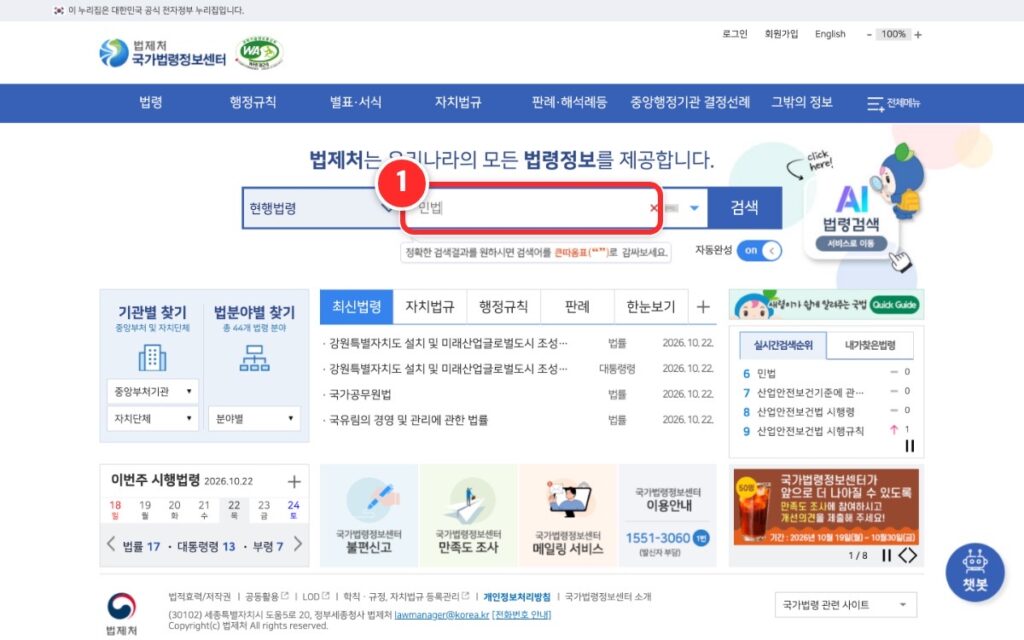Select the 최신법령 tab
This screenshot has width=1024, height=640.
tap(357, 307)
